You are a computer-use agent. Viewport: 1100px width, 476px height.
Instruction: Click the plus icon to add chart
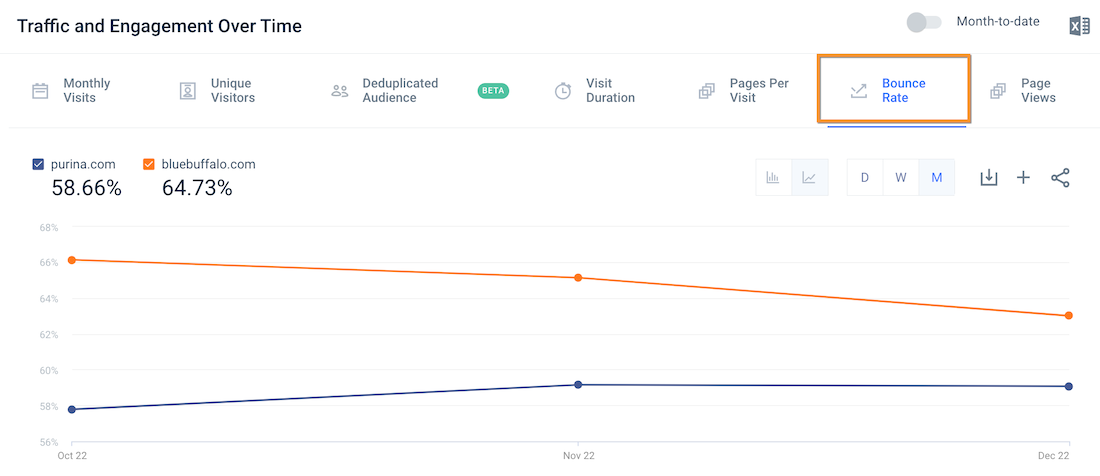tap(1023, 178)
